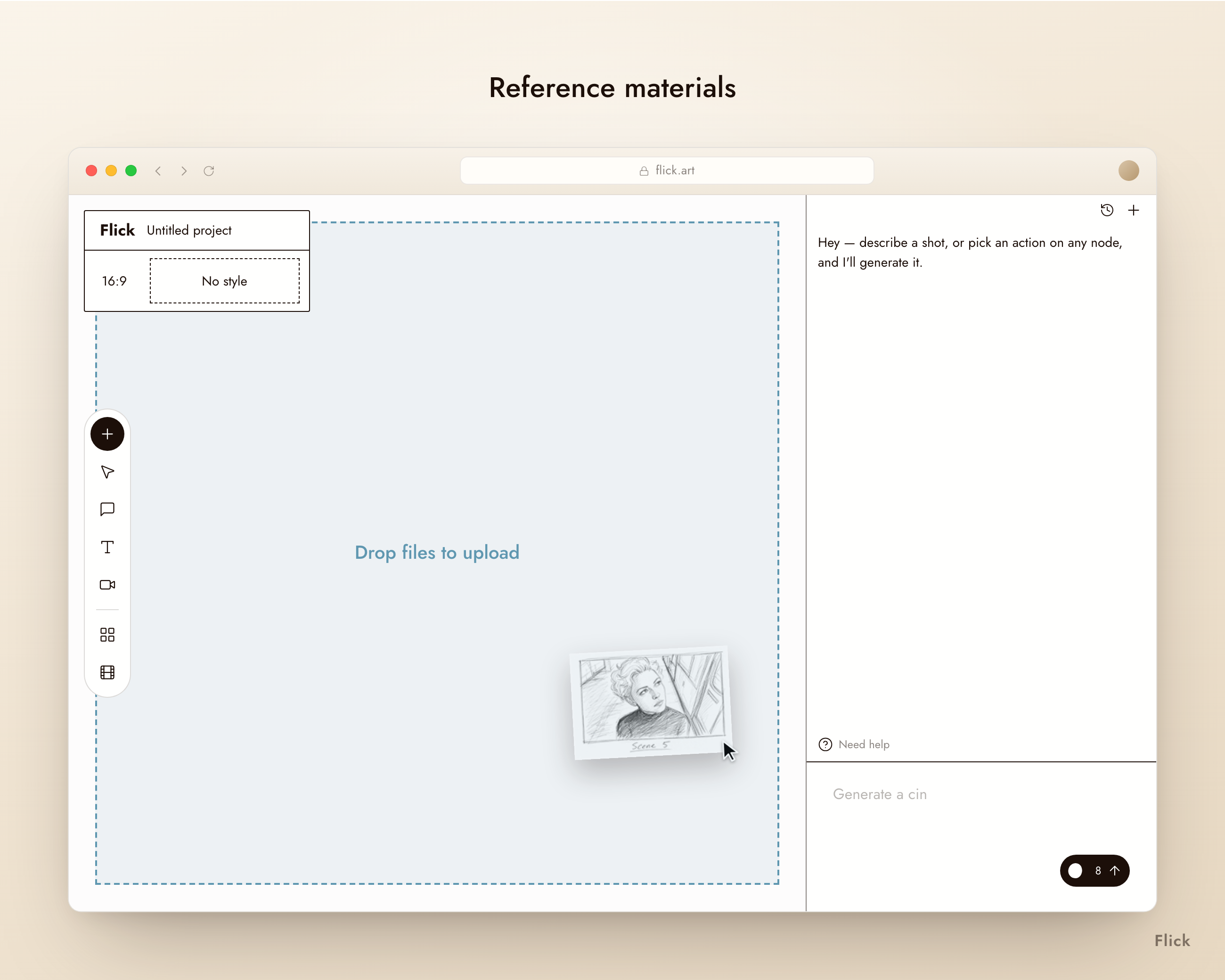Open chat history clock icon

(x=1107, y=210)
